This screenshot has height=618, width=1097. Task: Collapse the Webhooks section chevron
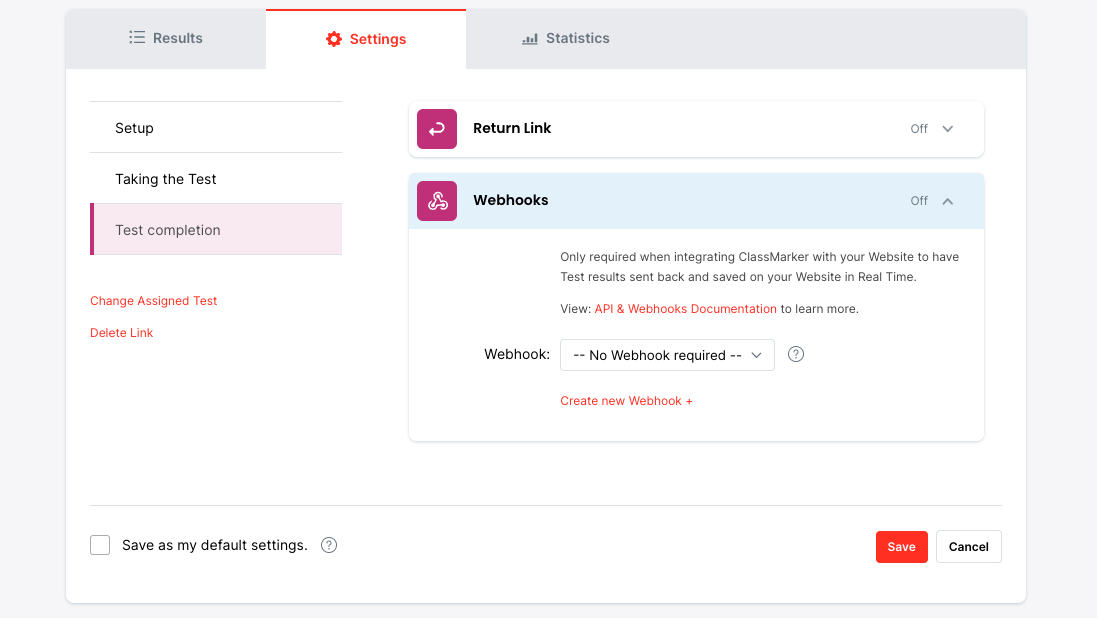click(948, 201)
